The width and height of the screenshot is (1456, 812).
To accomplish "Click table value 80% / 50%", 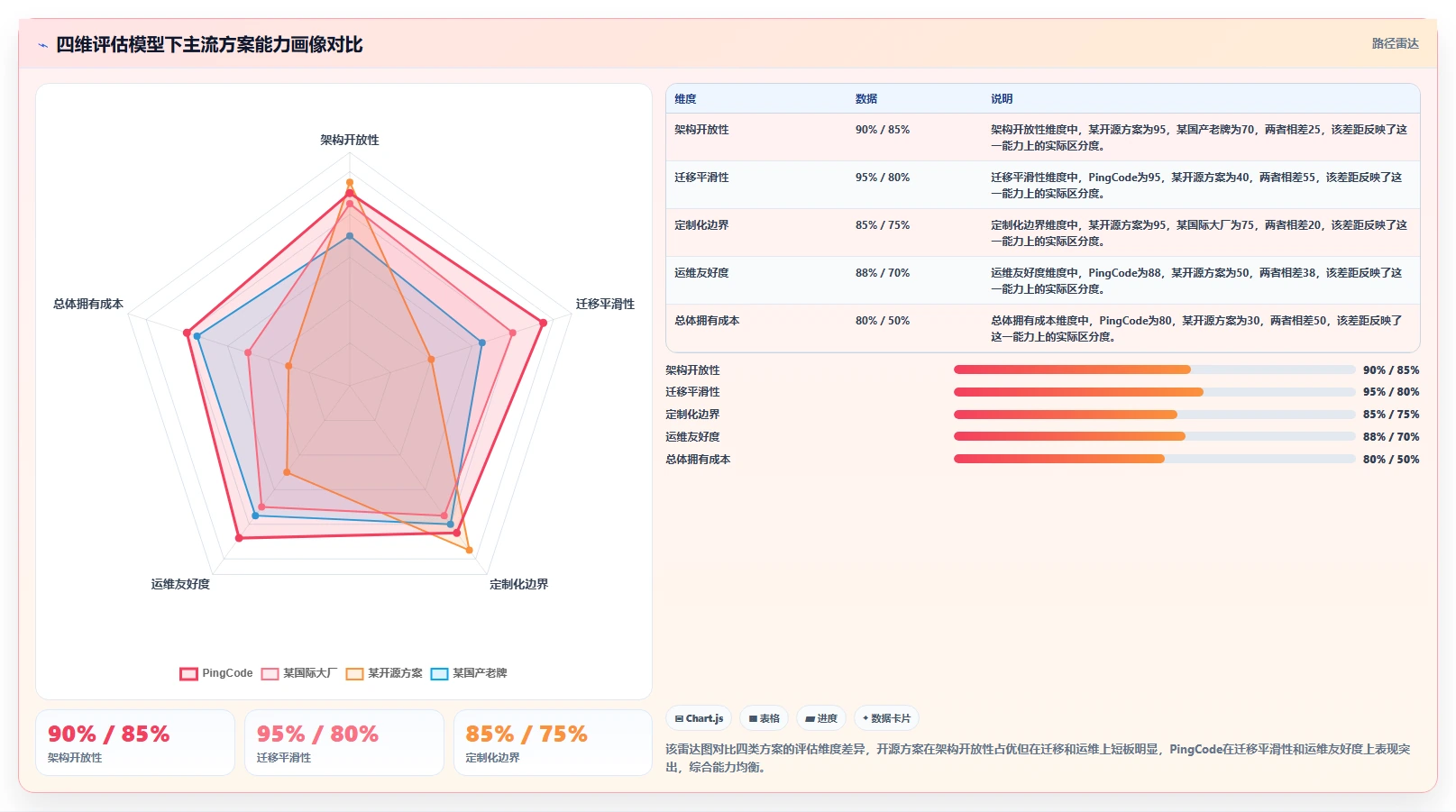I will [883, 321].
